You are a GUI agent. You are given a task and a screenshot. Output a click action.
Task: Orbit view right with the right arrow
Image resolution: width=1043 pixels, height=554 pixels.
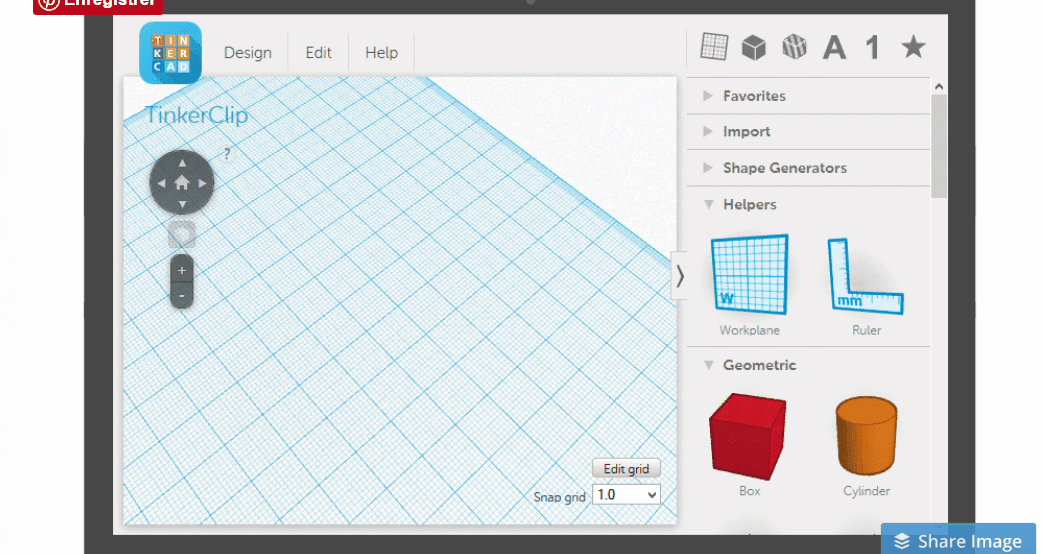(x=202, y=183)
